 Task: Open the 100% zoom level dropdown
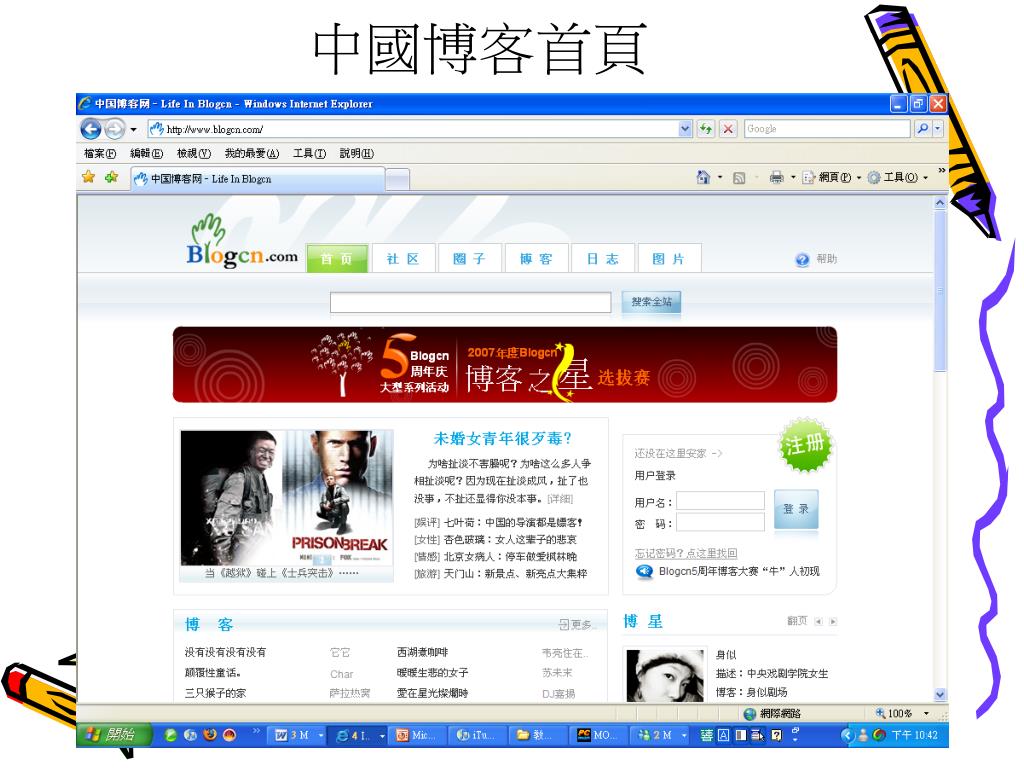(x=925, y=714)
